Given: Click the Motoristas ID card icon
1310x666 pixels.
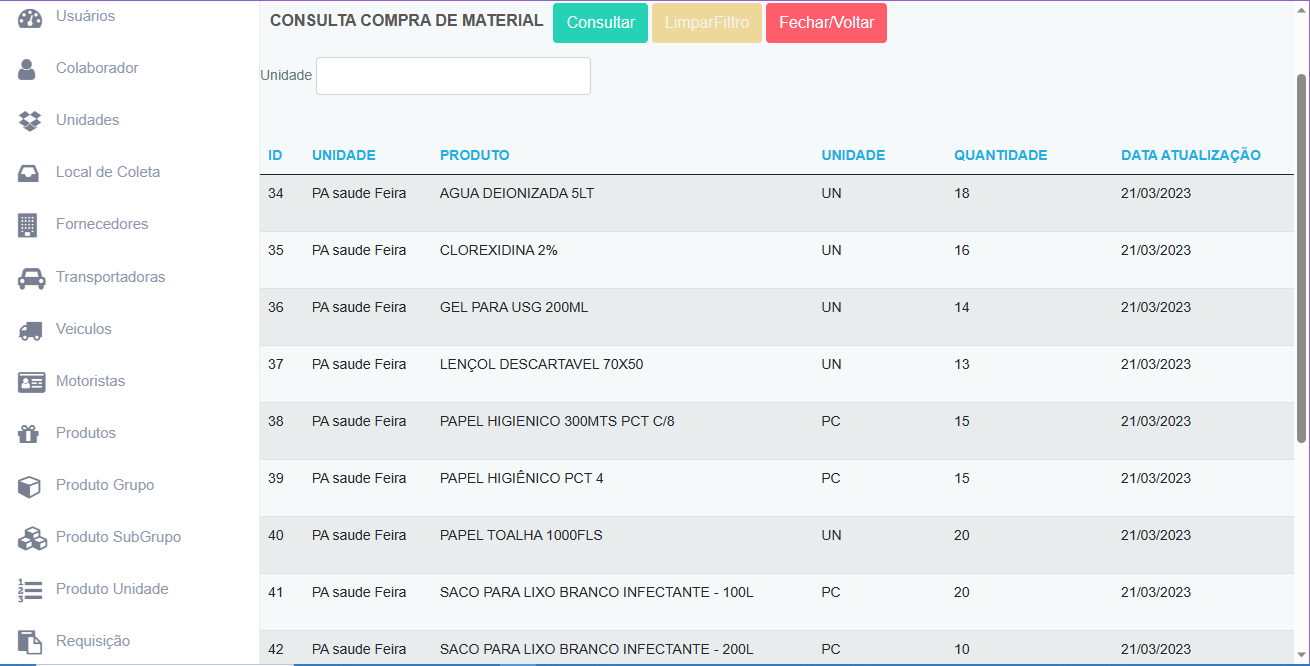Looking at the screenshot, I should tap(30, 381).
